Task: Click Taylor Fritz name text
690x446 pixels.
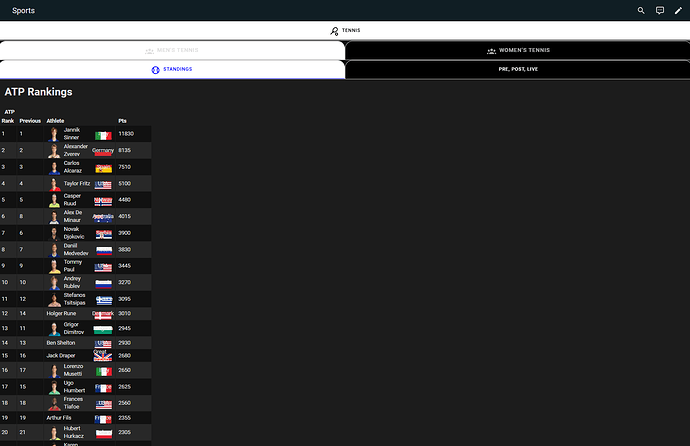Action: pyautogui.click(x=77, y=184)
